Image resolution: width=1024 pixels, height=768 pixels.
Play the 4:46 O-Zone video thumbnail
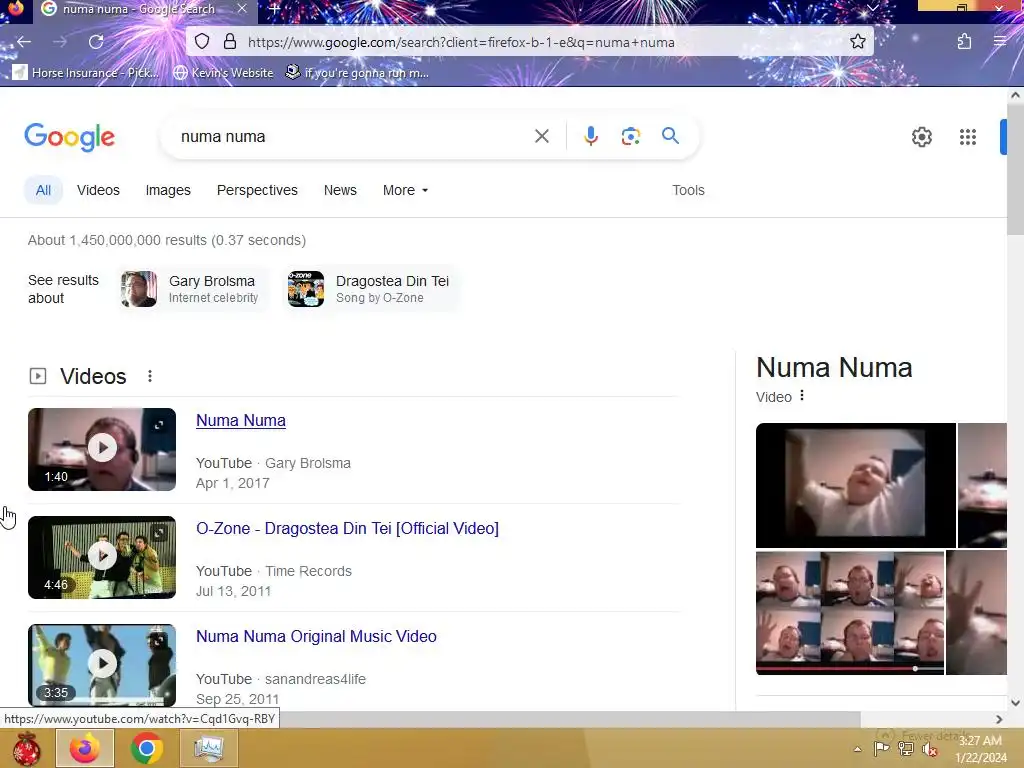pos(102,557)
